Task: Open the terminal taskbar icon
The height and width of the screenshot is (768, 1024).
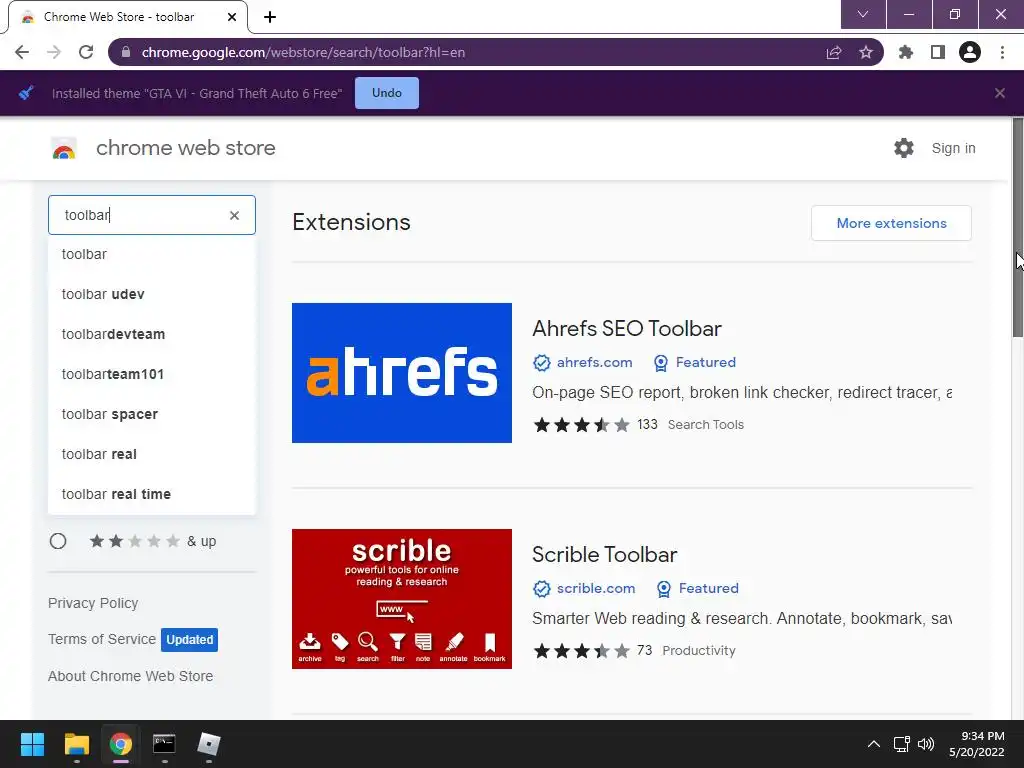Action: (x=164, y=744)
